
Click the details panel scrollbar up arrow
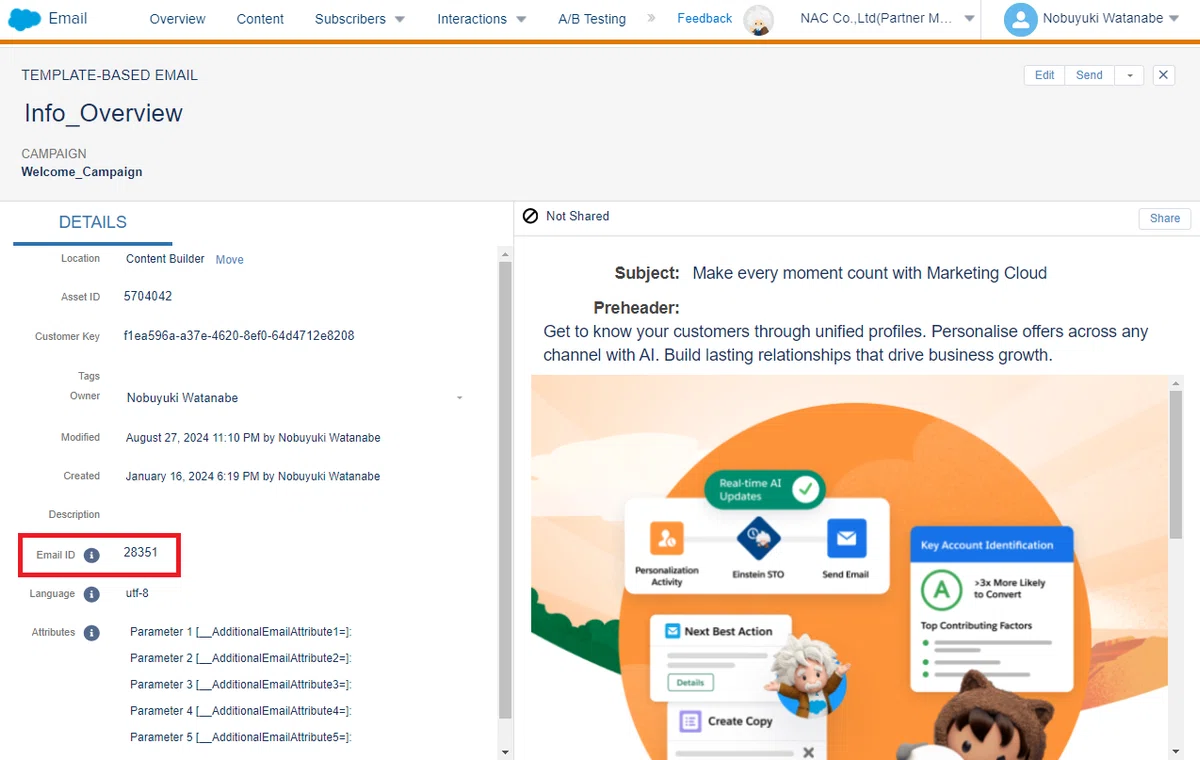click(505, 254)
